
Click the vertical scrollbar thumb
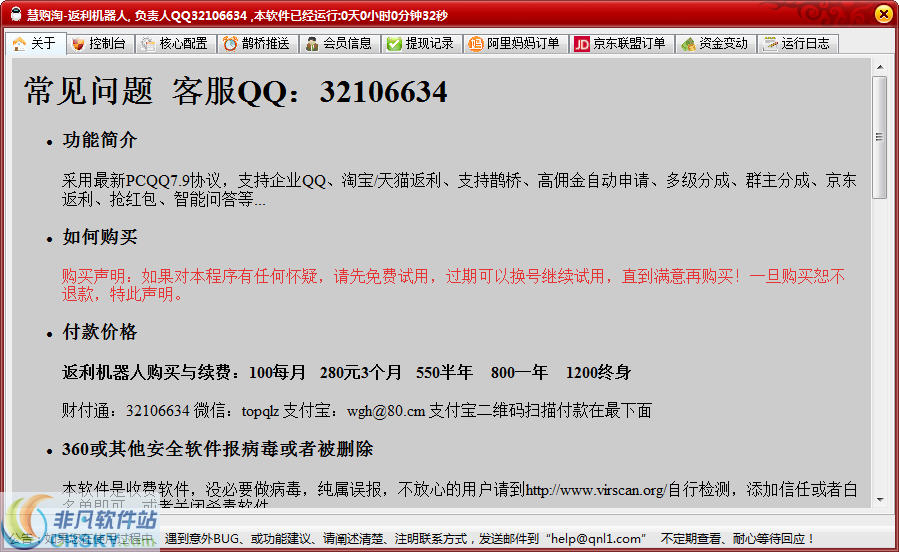[880, 138]
